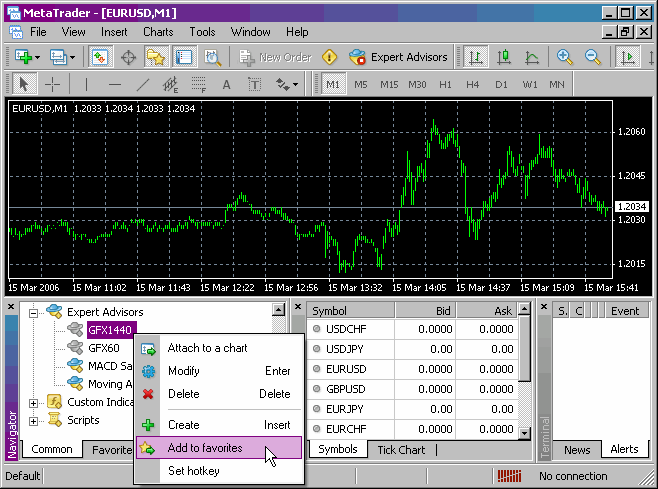Click the red connection status bars icon

509,476
